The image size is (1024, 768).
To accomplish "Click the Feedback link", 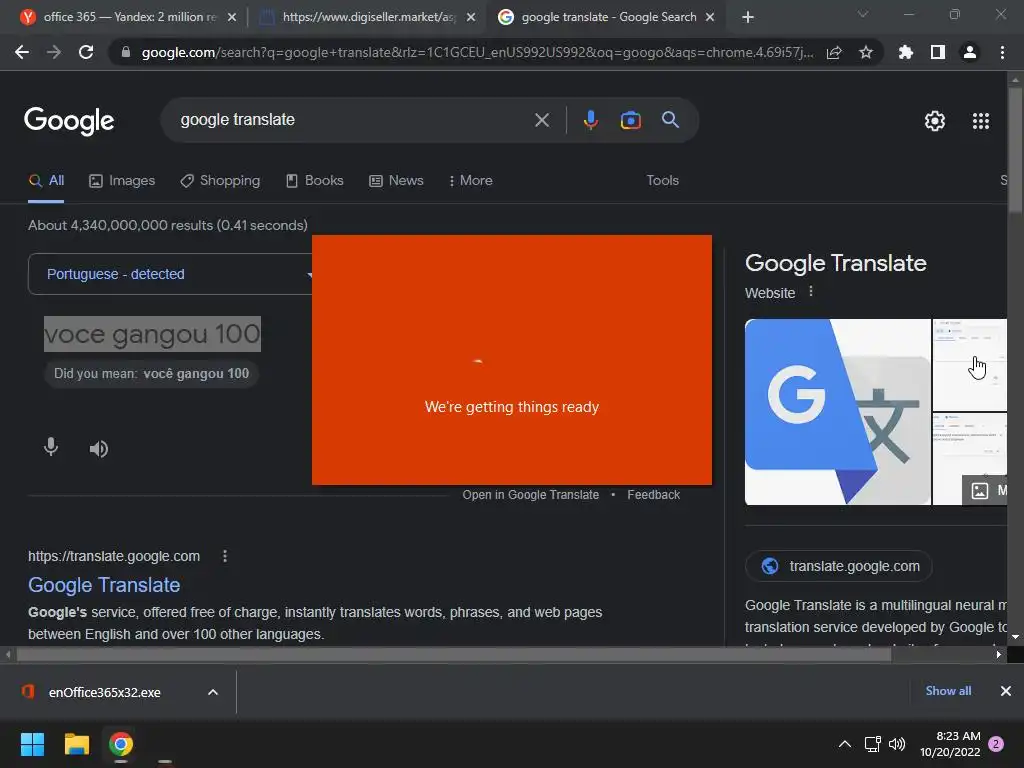I will [653, 495].
